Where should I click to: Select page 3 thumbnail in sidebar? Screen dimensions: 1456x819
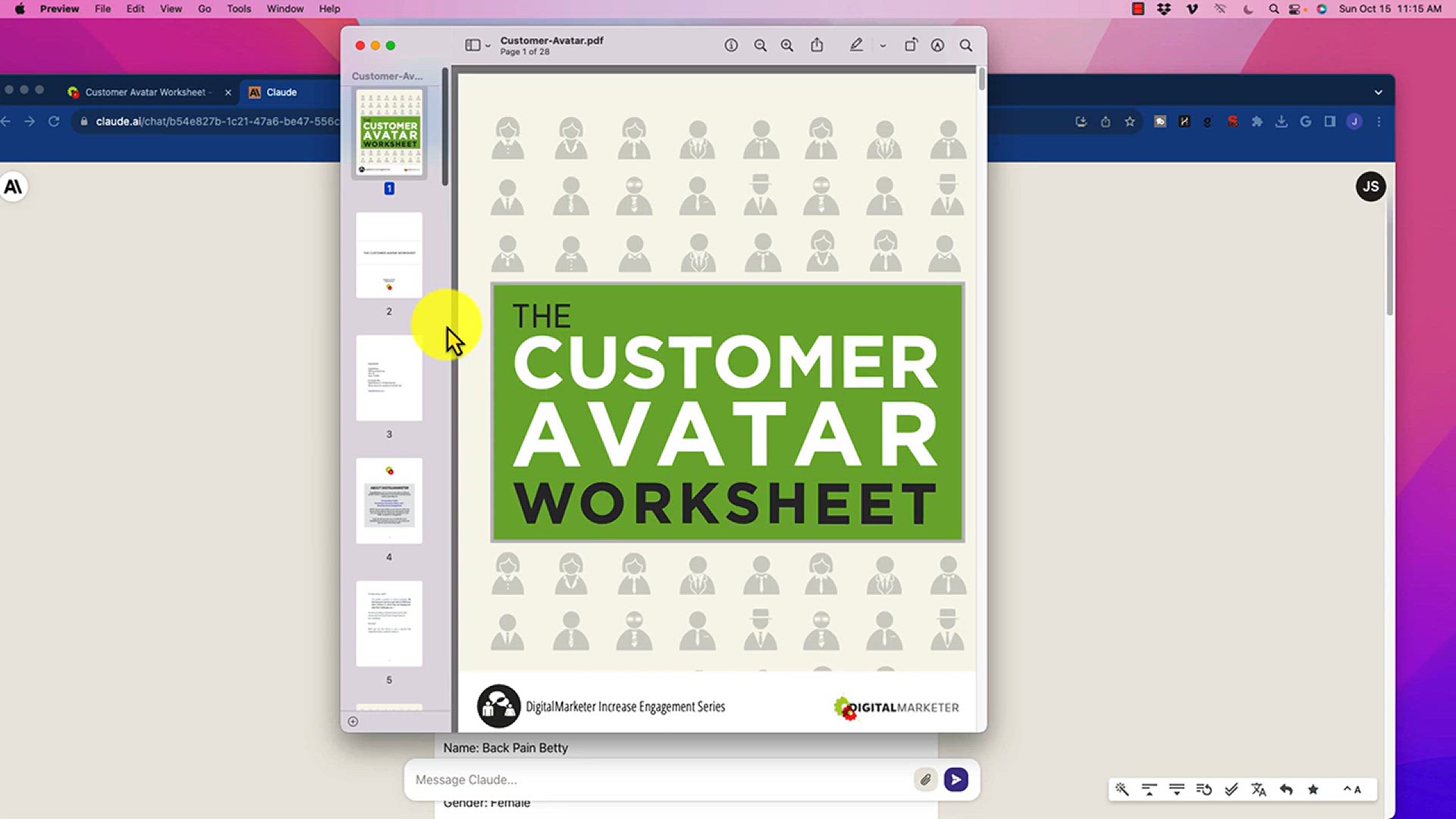click(389, 378)
